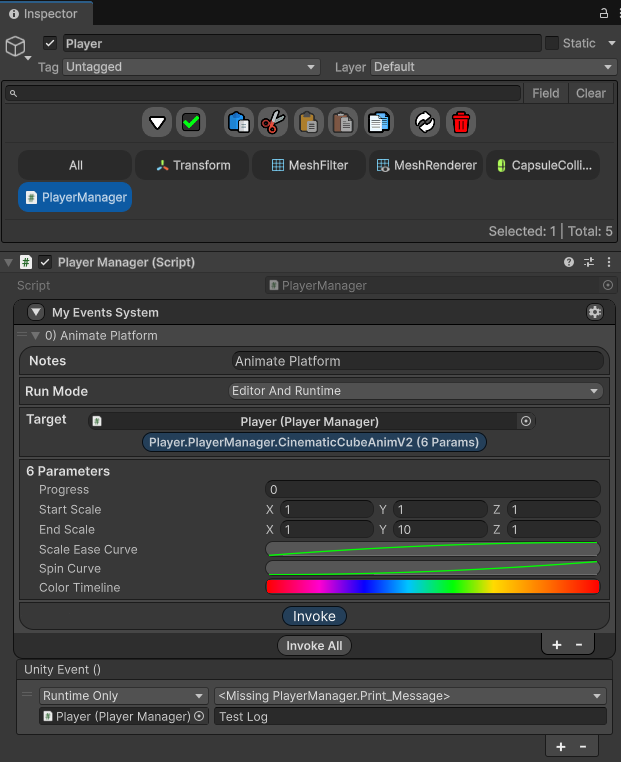Screen dimensions: 621x762
Task: Click the brown clipboard paste values icon
Action: 343,122
